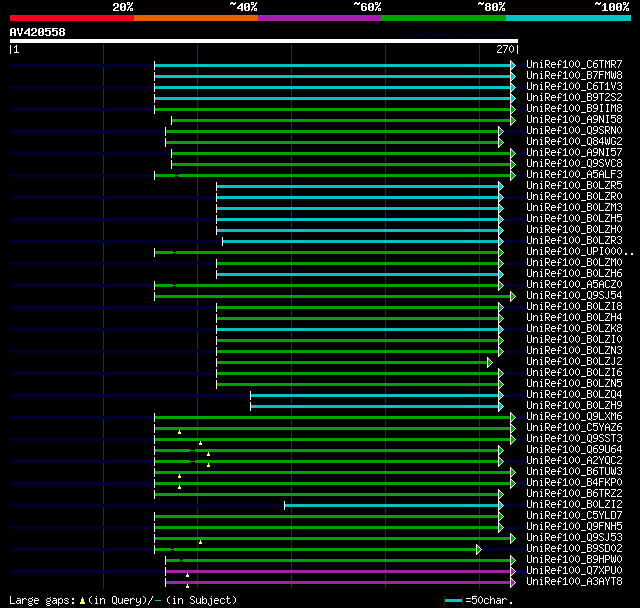Select the UniRef100_B0LZR0 label
640x608 pixels.
[574, 197]
